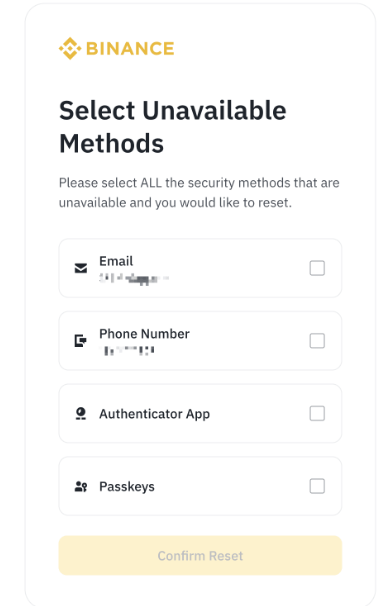
Task: Click the Phone Number device icon
Action: (80, 341)
